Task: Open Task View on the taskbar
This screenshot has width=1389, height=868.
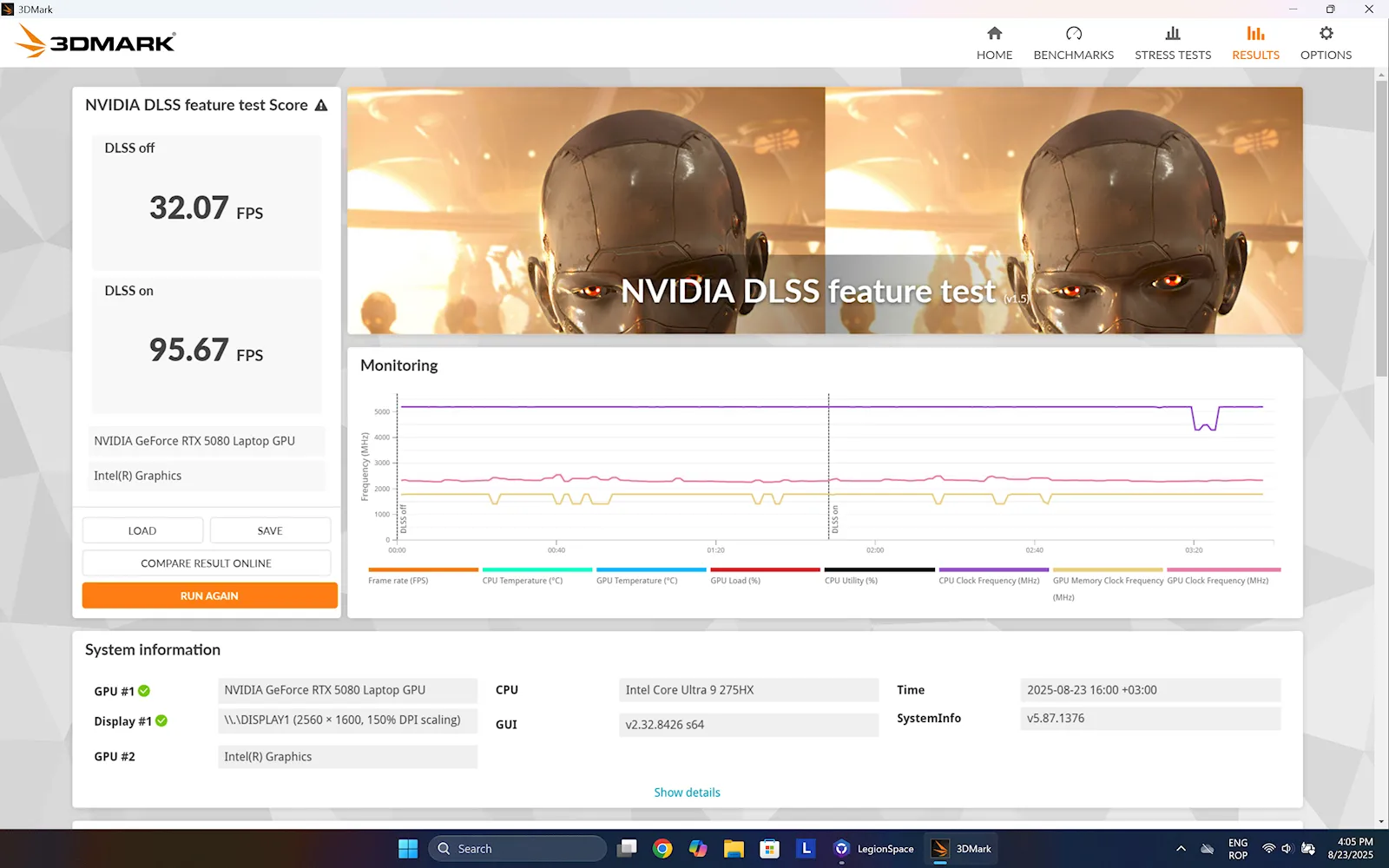Action: tap(627, 848)
